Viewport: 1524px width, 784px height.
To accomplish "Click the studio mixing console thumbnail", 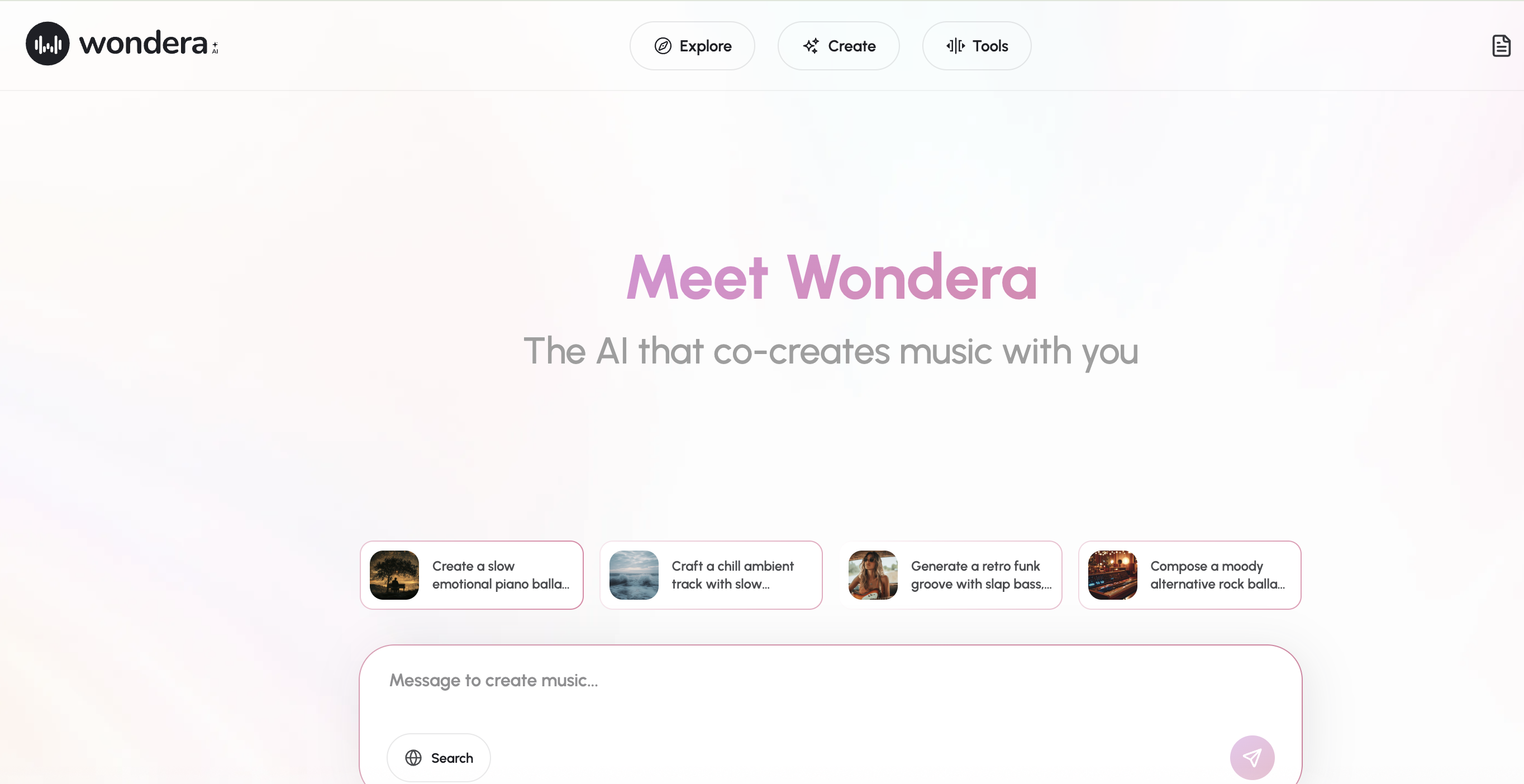I will (1112, 575).
